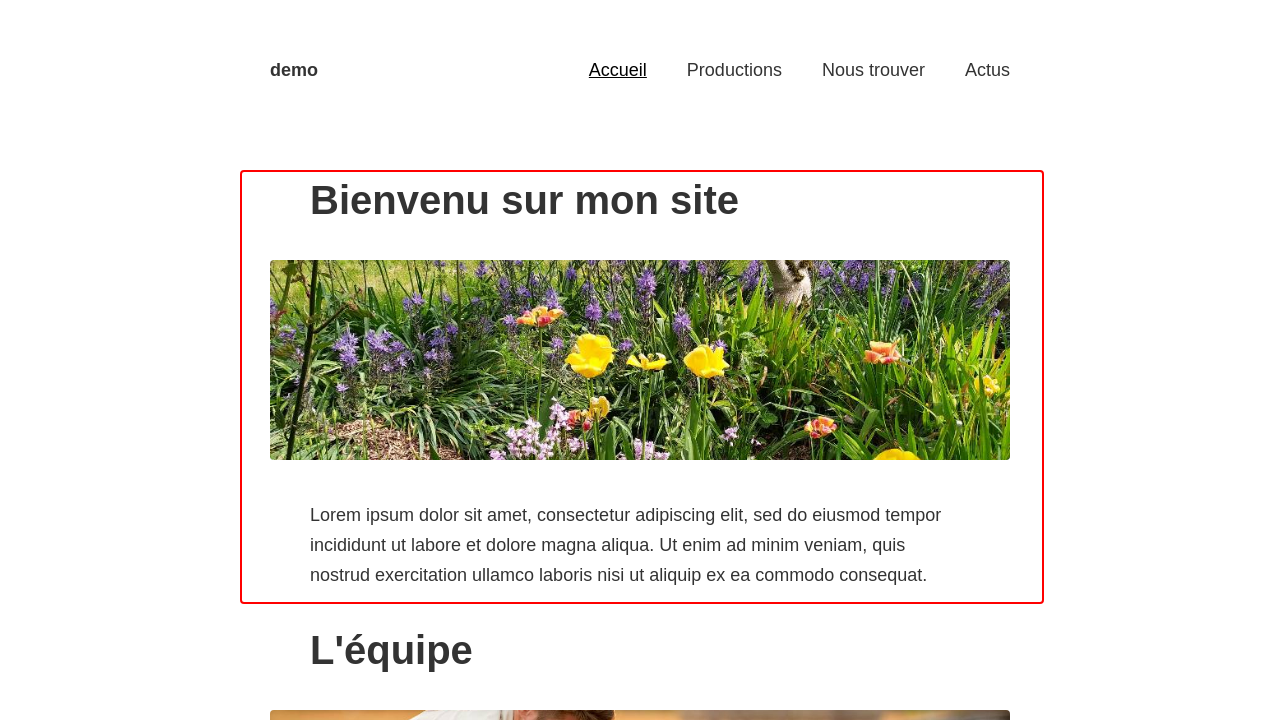The height and width of the screenshot is (720, 1280).
Task: Navigate to the Actus page
Action: [x=987, y=70]
